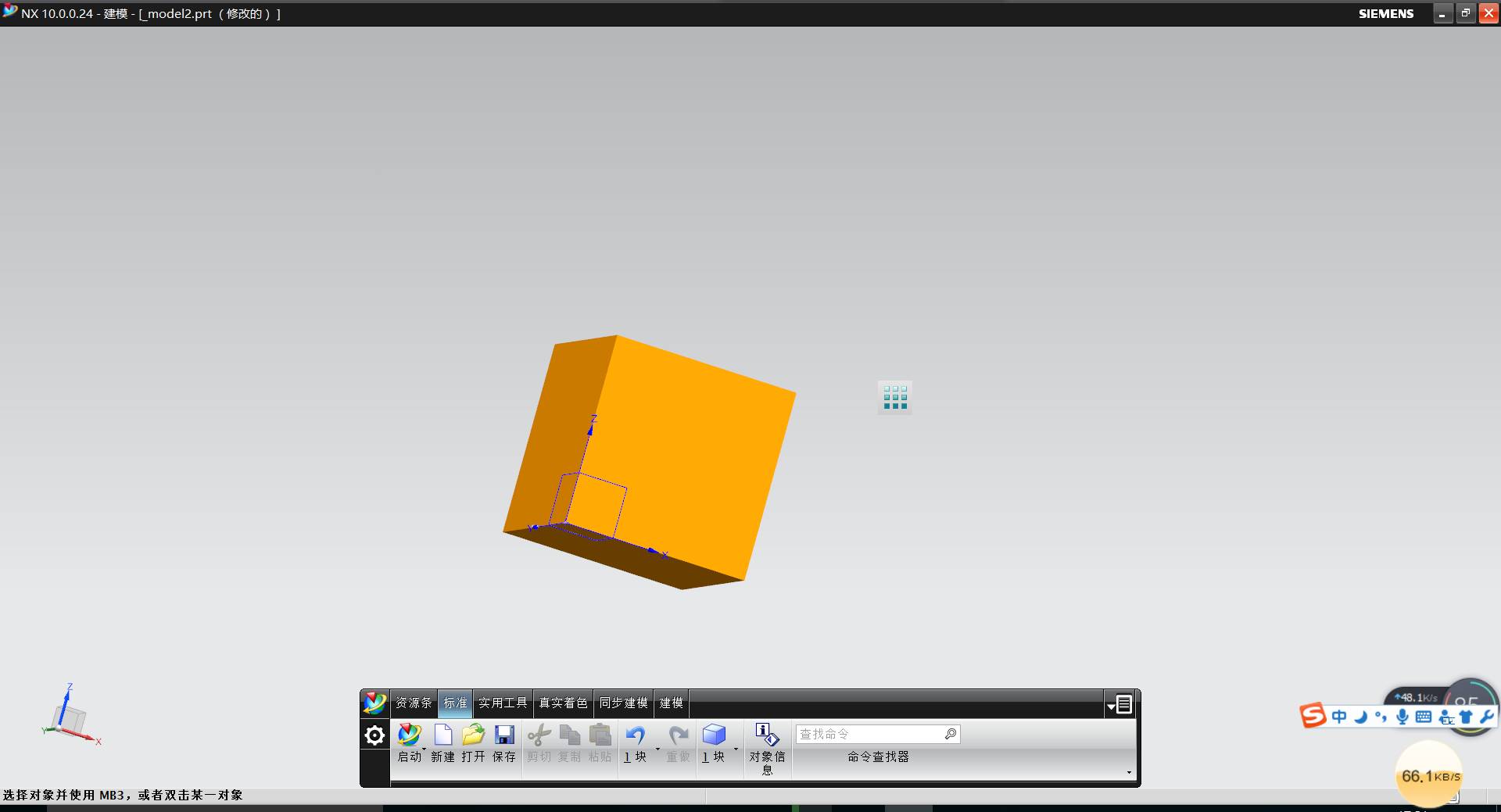The width and height of the screenshot is (1501, 812).
Task: Open the Sogou toolbox wrench icon
Action: click(1486, 717)
